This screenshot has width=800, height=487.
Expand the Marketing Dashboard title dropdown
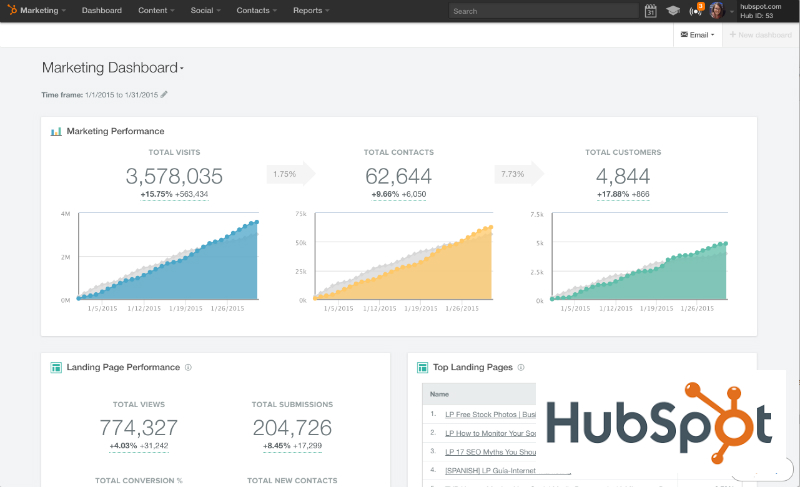coord(181,69)
